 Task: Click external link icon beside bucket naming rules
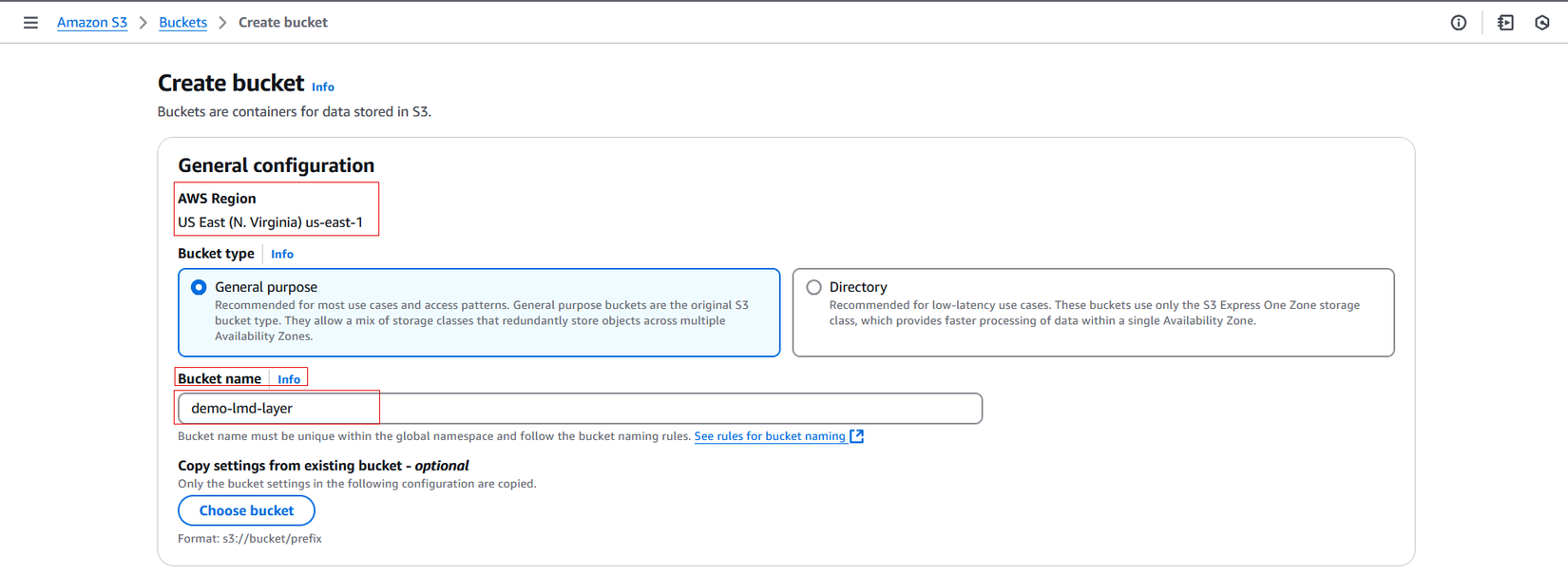(x=857, y=436)
